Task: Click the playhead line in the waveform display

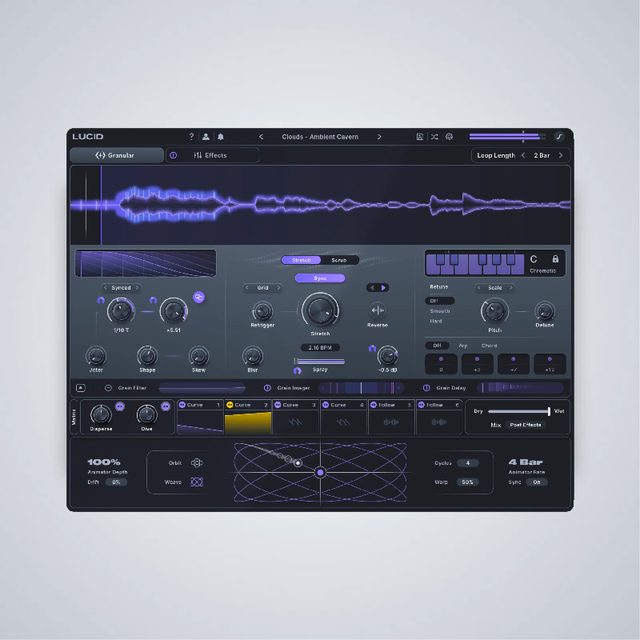Action: 101,205
